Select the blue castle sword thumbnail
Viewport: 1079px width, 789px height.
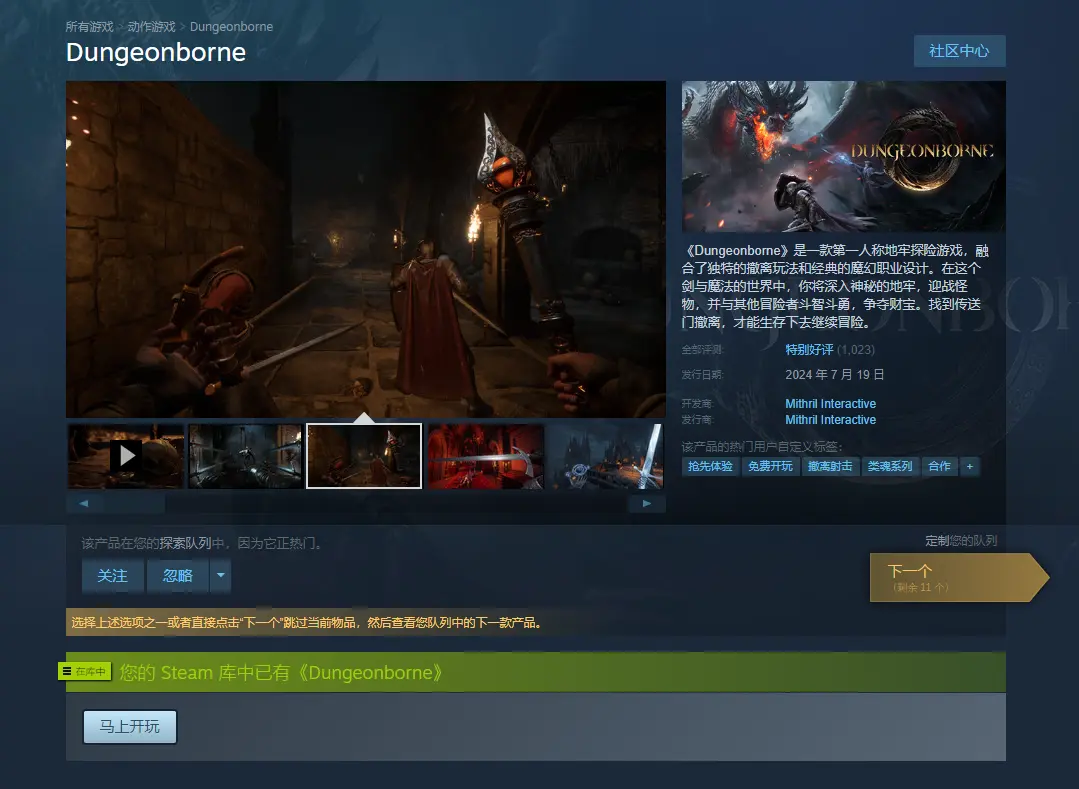[x=606, y=455]
